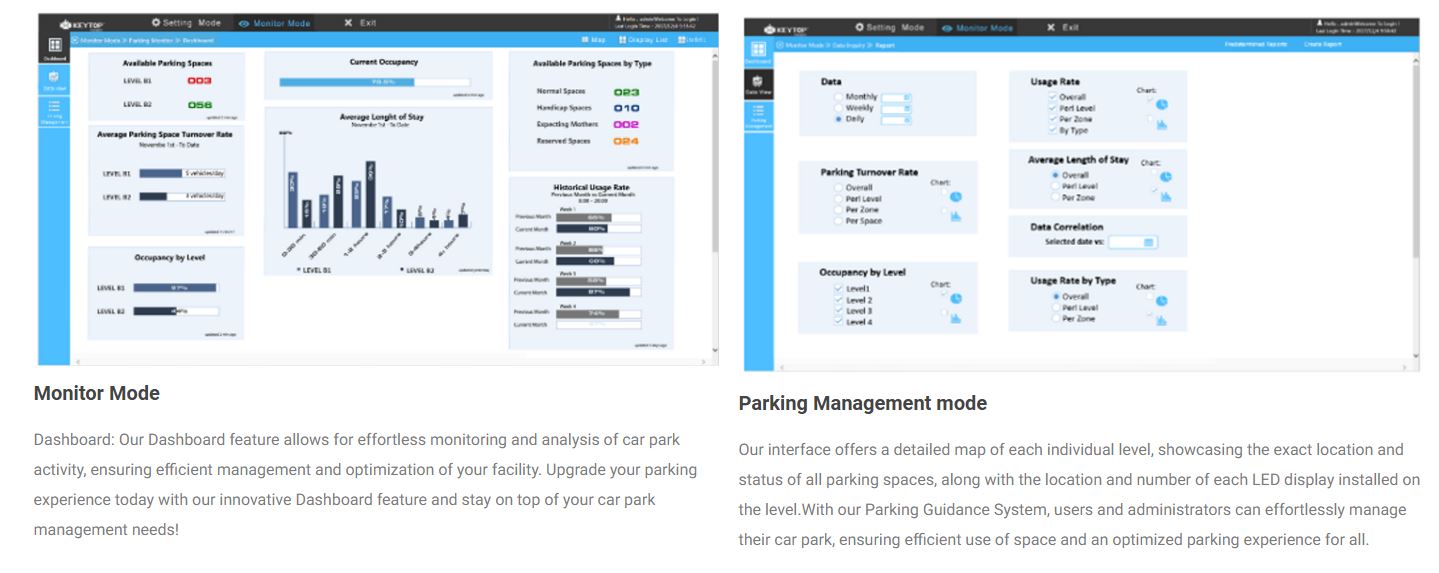Choose bar chart icon in Usage Rate by Type
The height and width of the screenshot is (573, 1439).
point(1161,320)
